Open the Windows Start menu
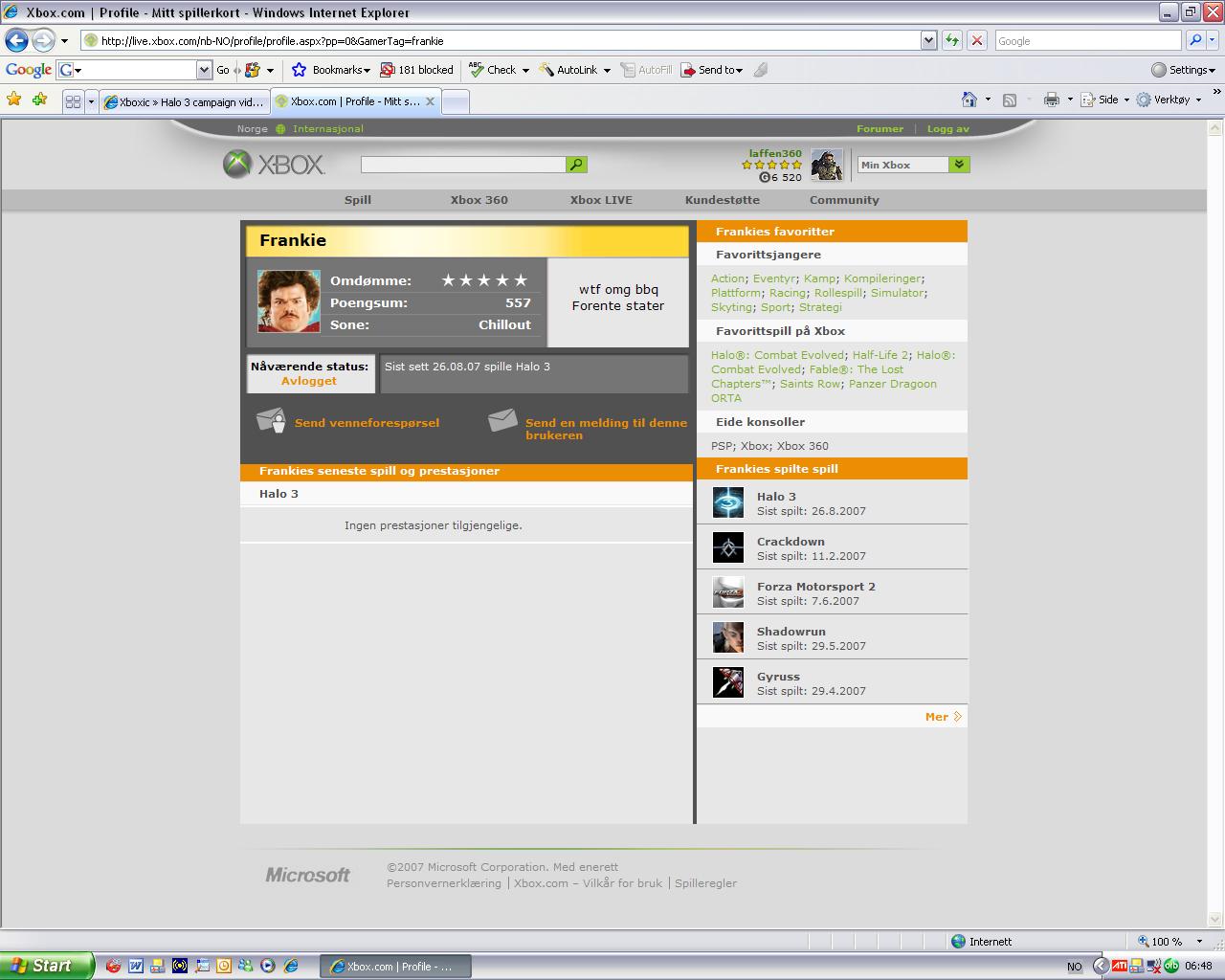This screenshot has width=1225, height=980. pos(47,966)
